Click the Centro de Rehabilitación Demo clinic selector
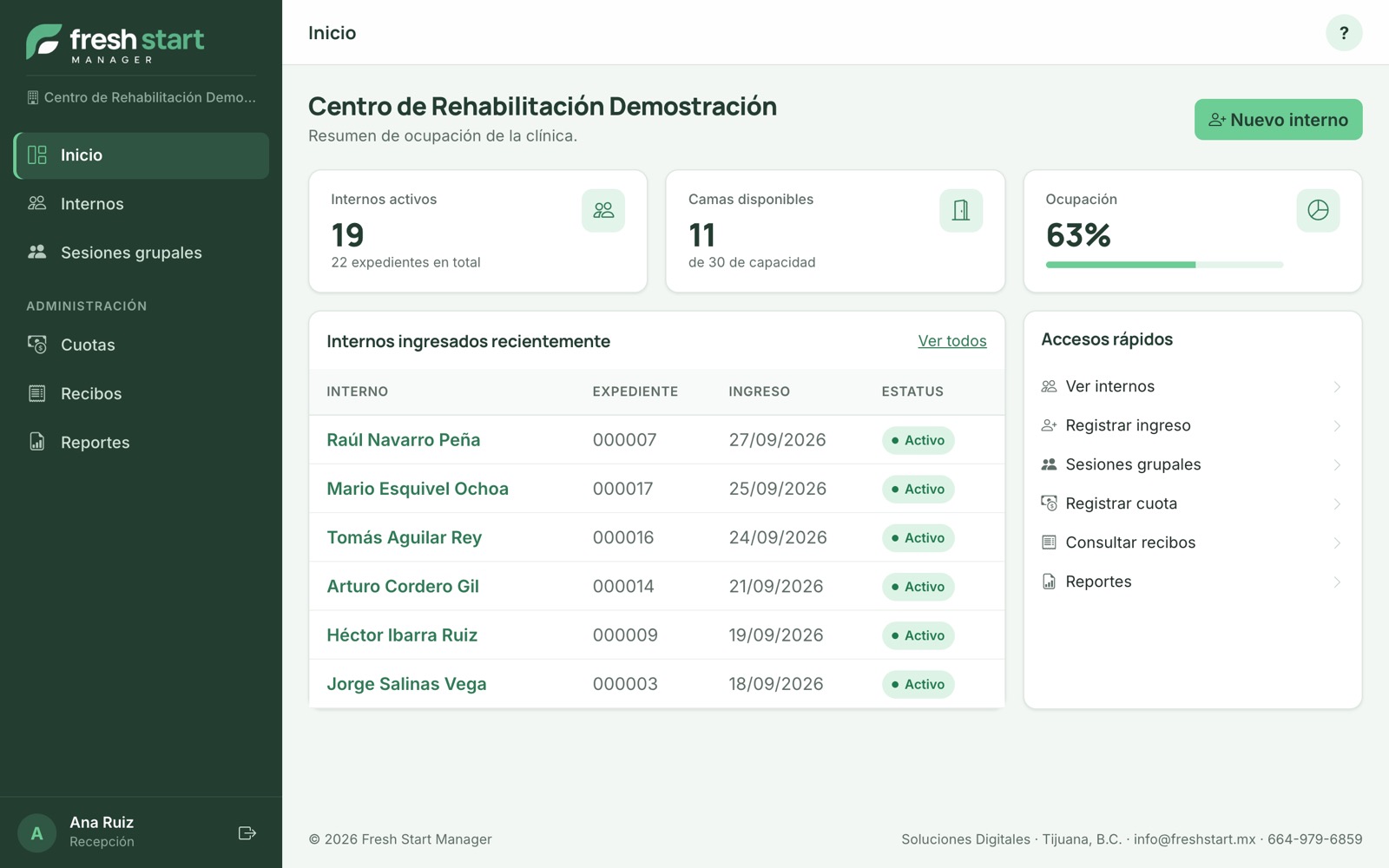The width and height of the screenshot is (1389, 868). coord(142,97)
